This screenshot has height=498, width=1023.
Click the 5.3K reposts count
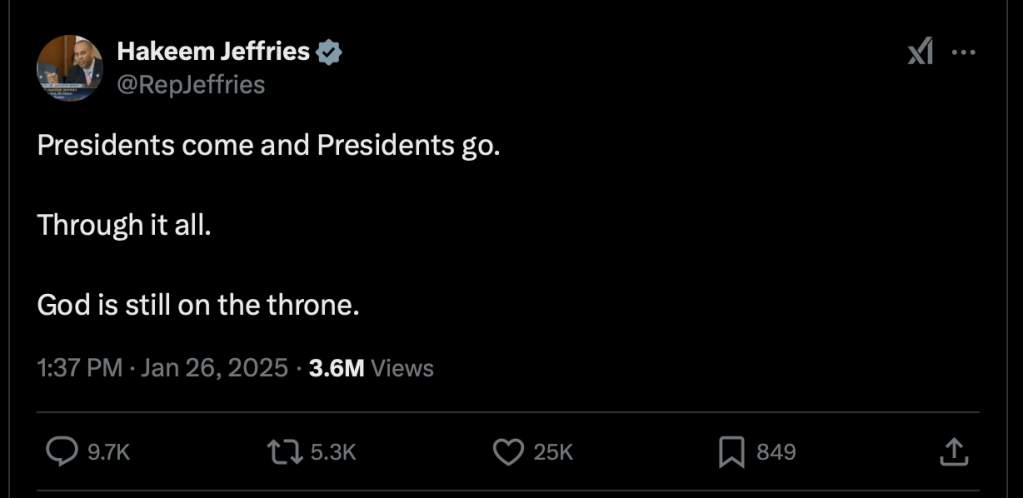[333, 453]
